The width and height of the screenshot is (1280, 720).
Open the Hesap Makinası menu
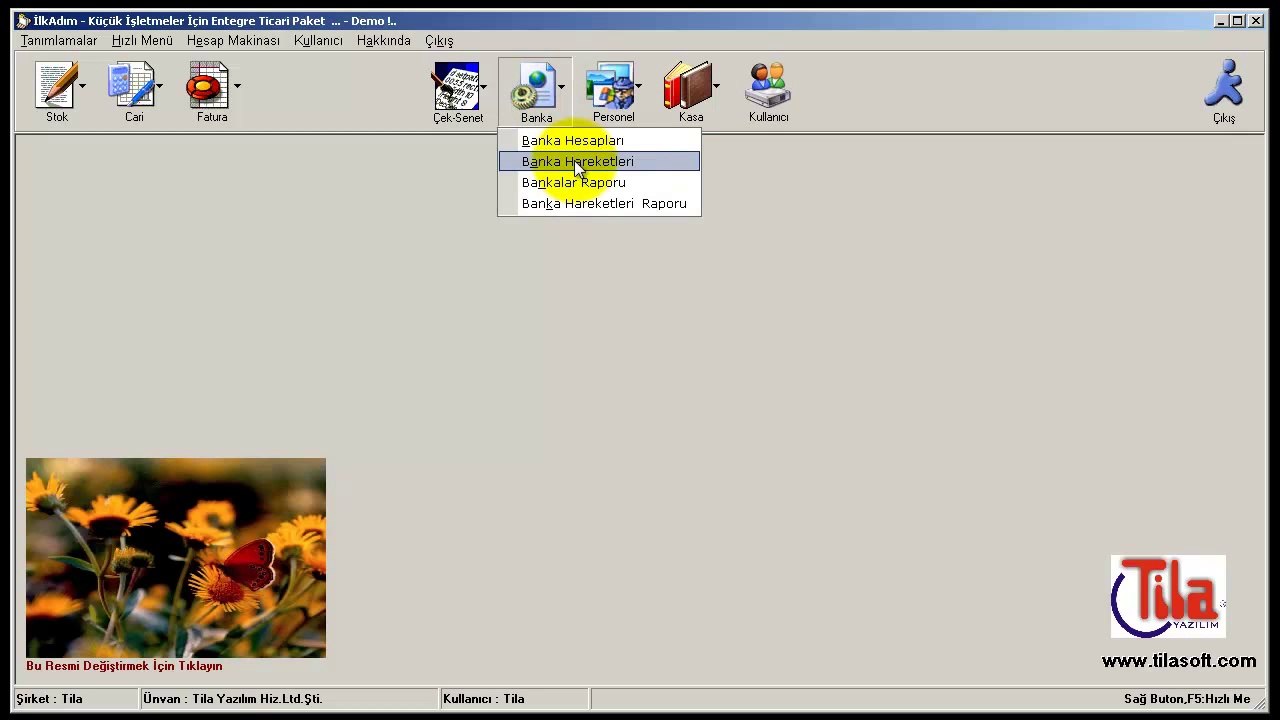233,41
